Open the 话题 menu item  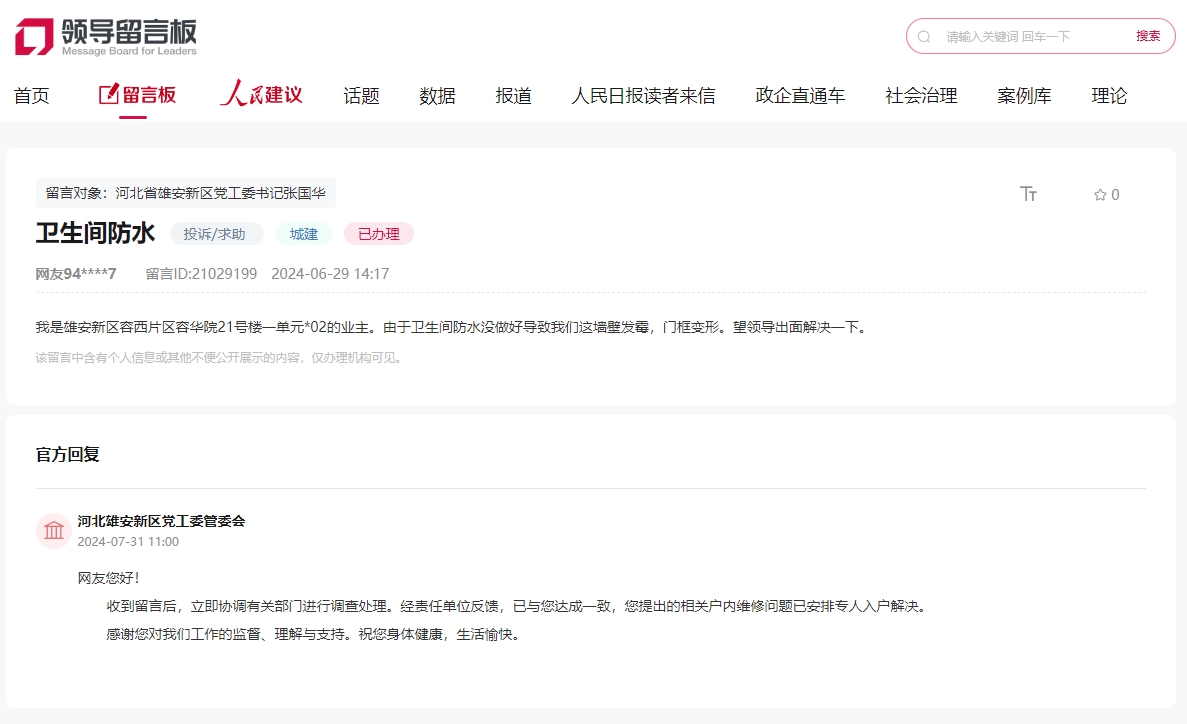tap(361, 96)
